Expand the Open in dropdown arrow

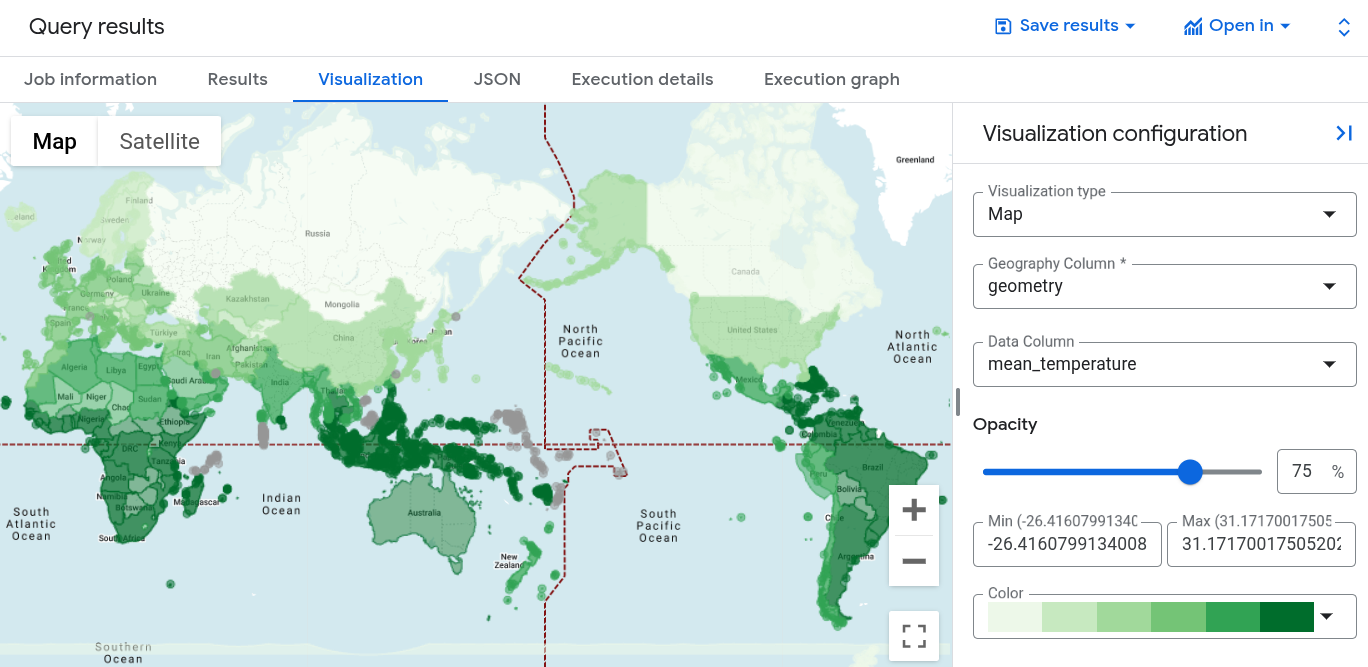[x=1286, y=25]
